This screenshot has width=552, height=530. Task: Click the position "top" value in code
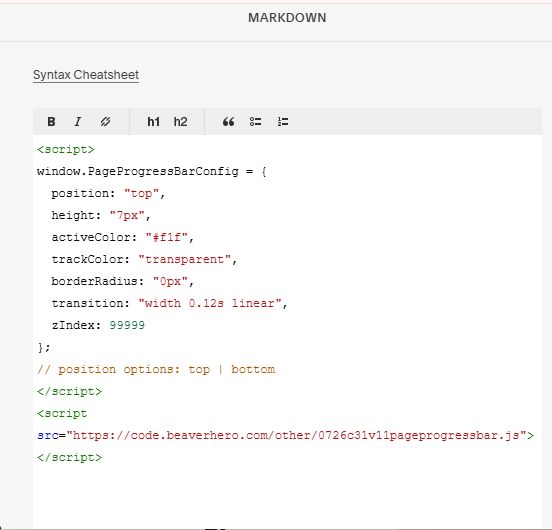(141, 194)
